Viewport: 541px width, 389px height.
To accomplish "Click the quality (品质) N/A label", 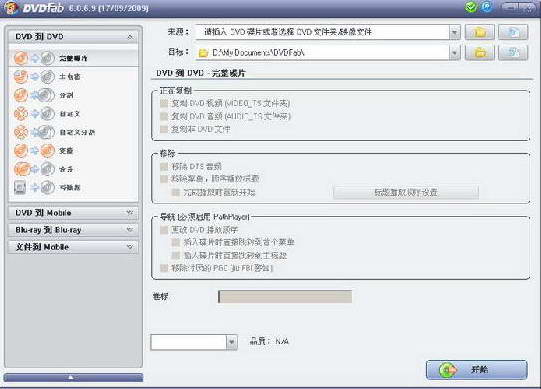I will [269, 341].
